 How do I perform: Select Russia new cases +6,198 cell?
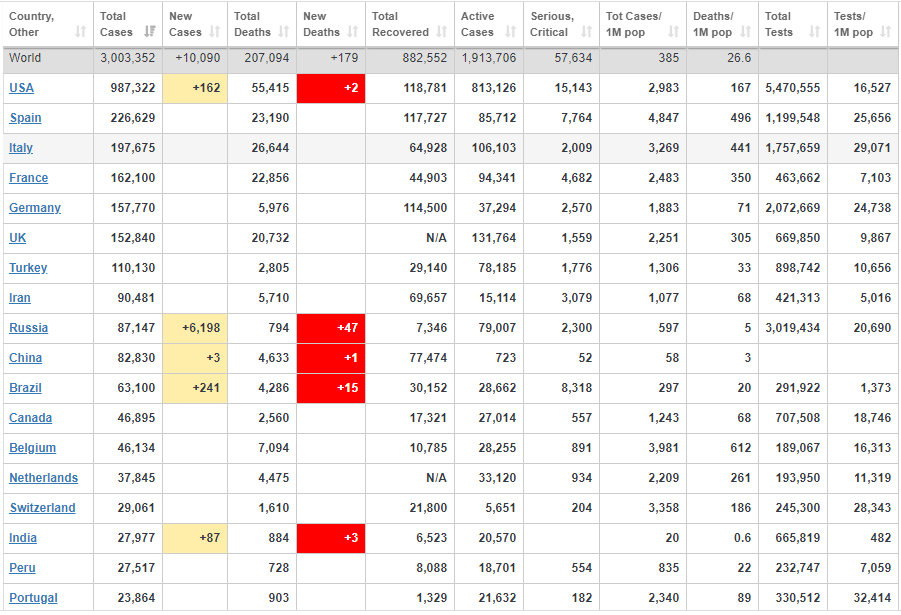click(195, 328)
